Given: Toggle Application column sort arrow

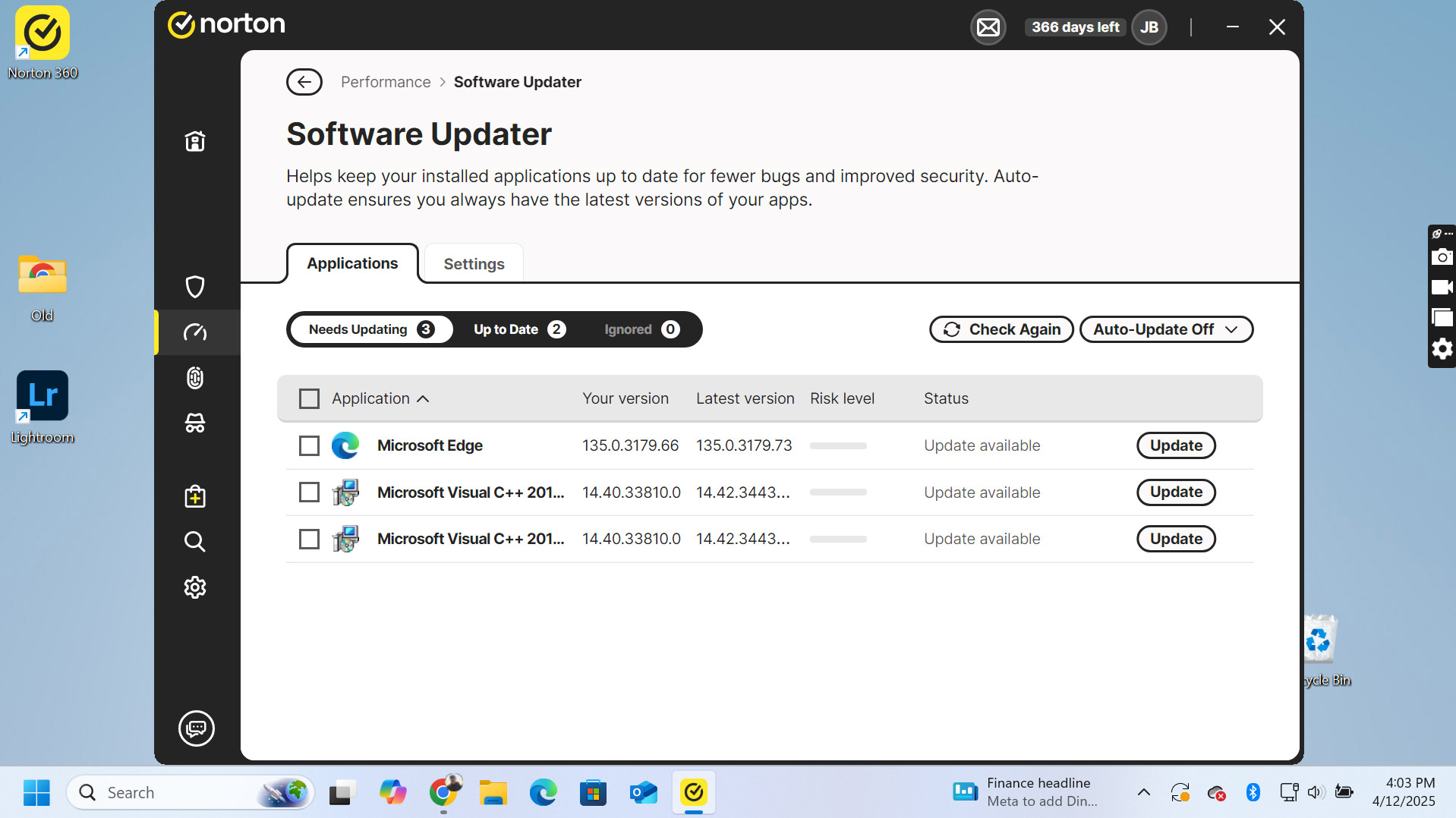Looking at the screenshot, I should tap(424, 399).
